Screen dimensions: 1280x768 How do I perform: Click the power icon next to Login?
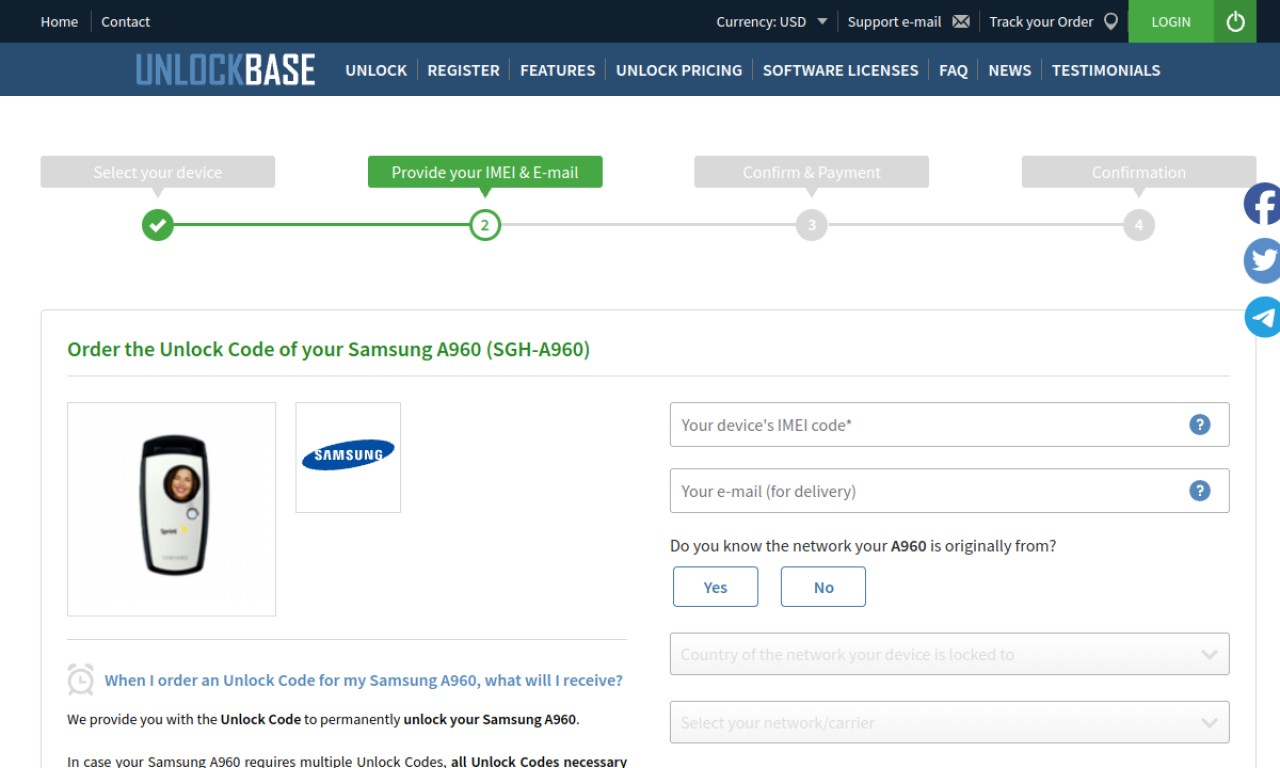pos(1236,21)
